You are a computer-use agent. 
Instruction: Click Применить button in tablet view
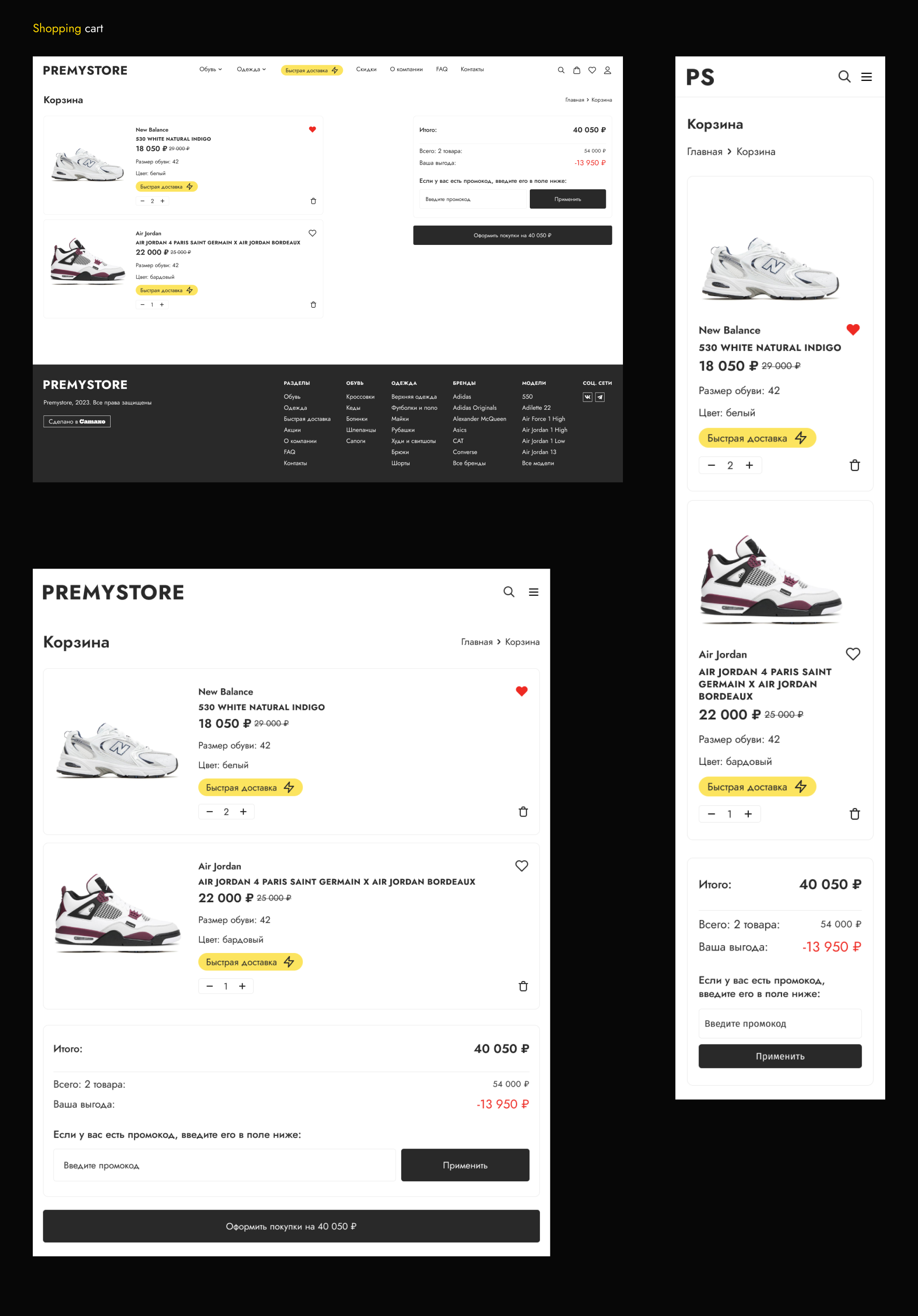click(465, 1165)
